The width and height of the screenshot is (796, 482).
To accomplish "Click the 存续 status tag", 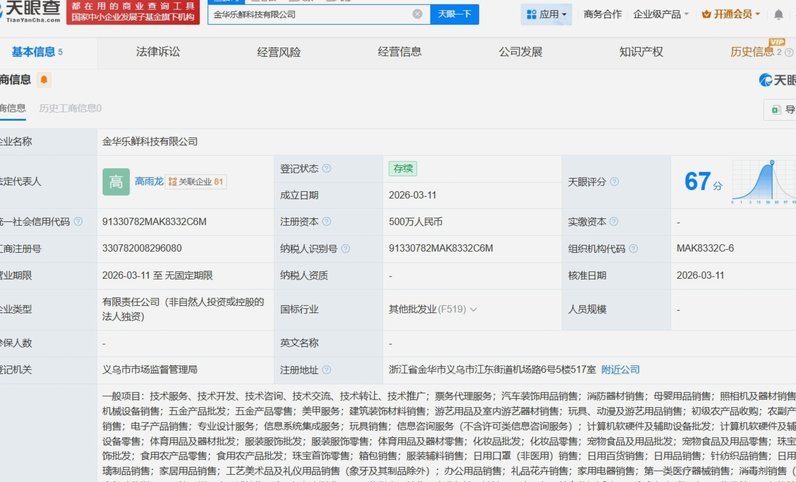I will click(x=403, y=169).
